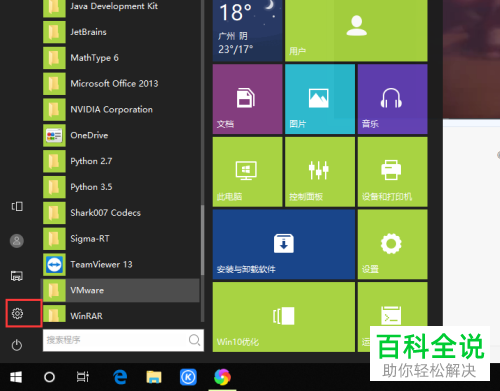Viewport: 500px width, 391px height.
Task: Open the weather tile showing 18°
Action: point(248,31)
